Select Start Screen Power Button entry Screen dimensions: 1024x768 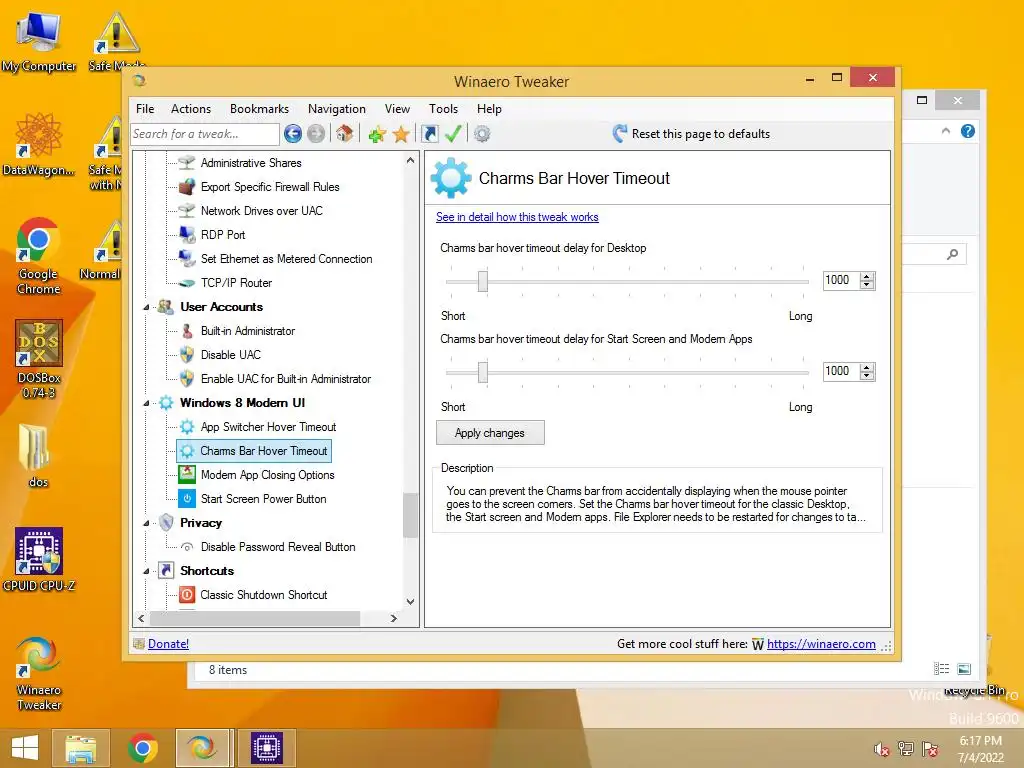tap(263, 499)
